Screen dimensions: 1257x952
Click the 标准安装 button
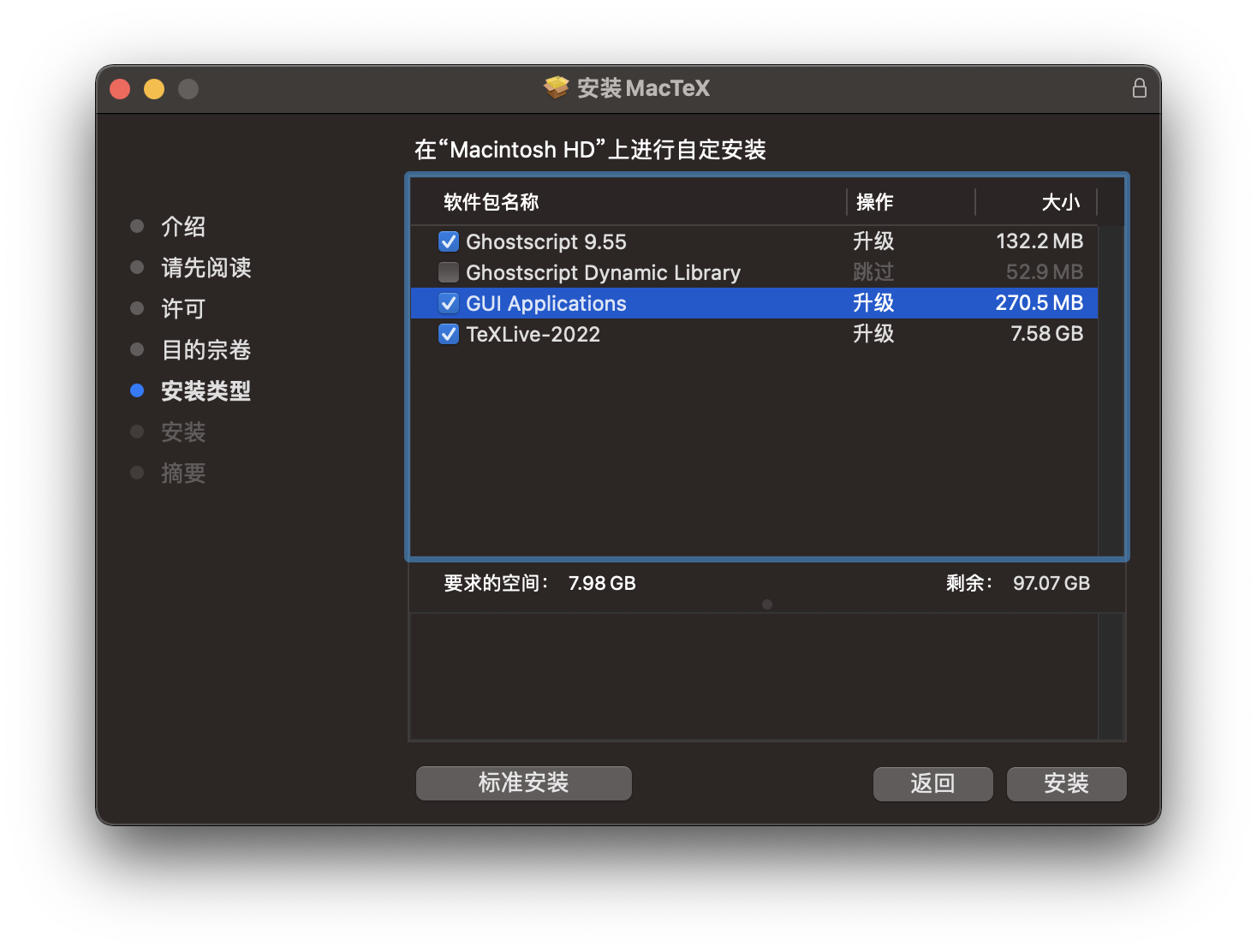click(x=523, y=782)
